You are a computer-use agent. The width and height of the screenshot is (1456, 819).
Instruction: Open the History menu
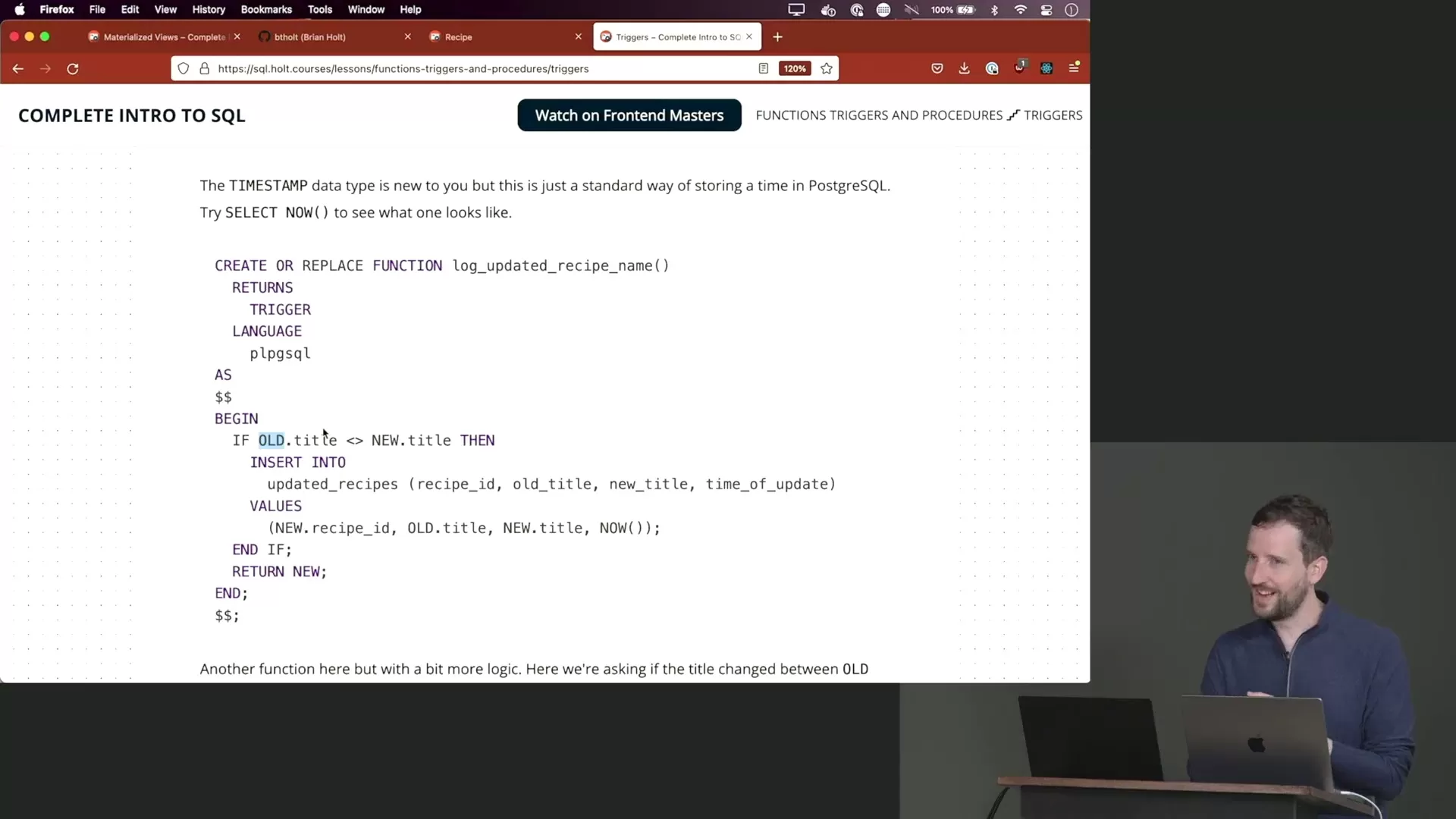(x=208, y=10)
